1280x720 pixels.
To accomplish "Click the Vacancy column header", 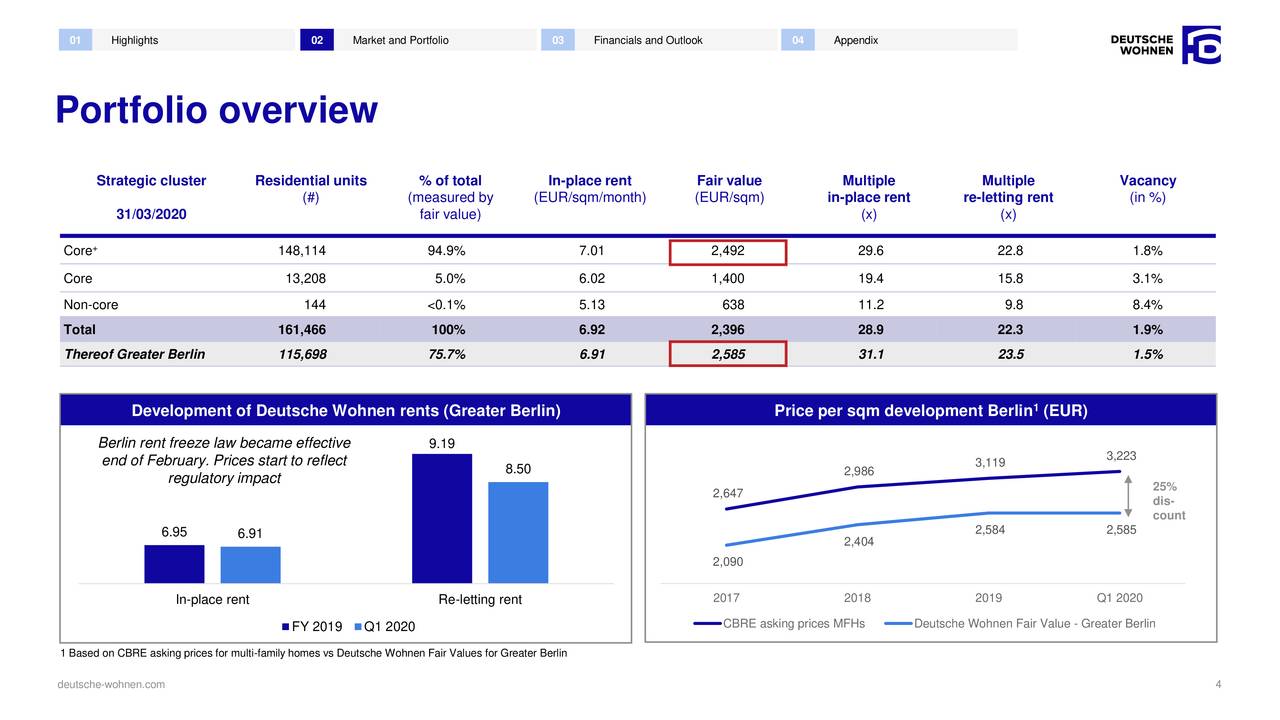I will click(x=1148, y=189).
